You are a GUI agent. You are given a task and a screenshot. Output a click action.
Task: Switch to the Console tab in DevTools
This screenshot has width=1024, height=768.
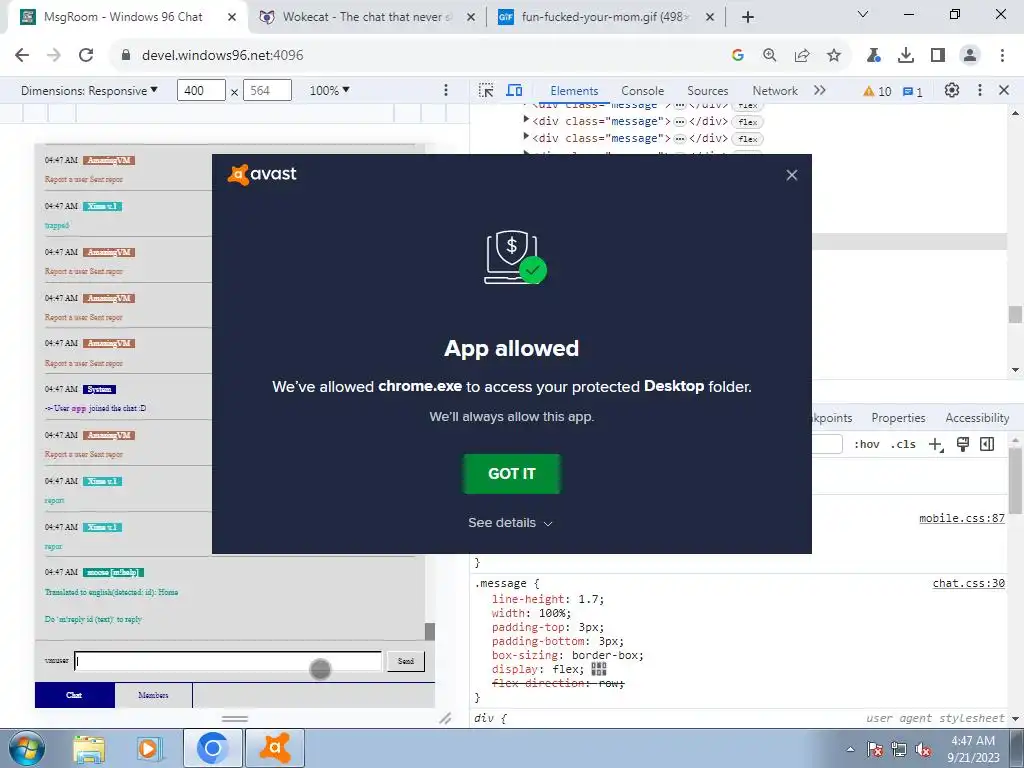643,91
